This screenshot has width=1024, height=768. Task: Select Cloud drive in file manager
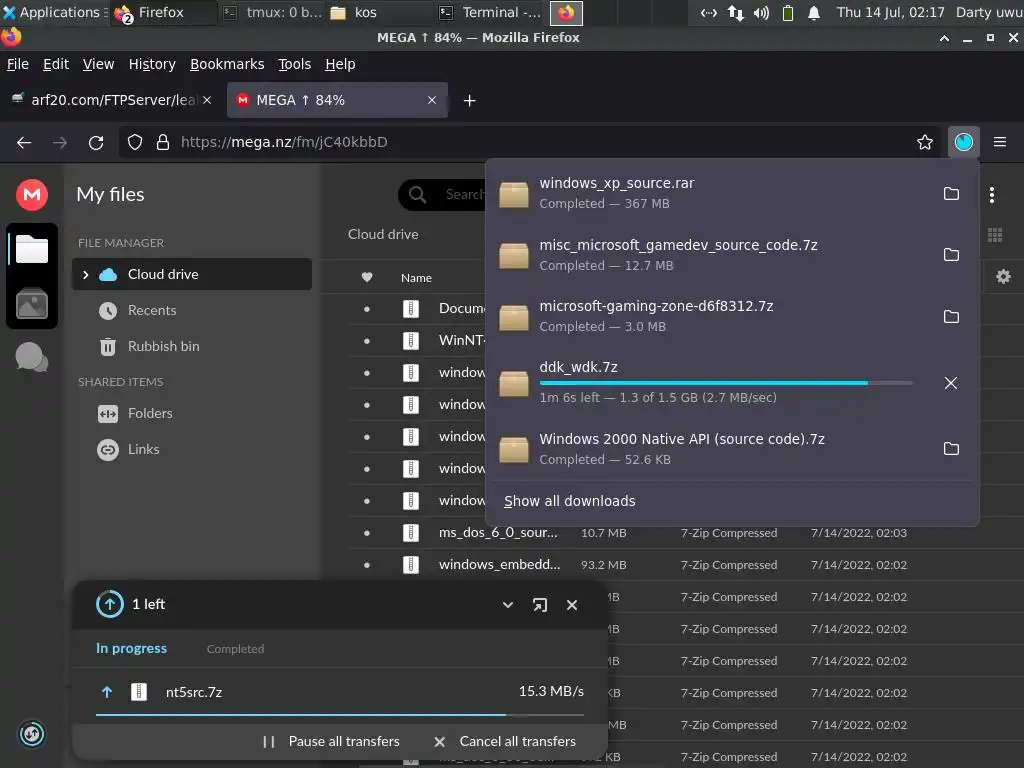click(x=192, y=274)
